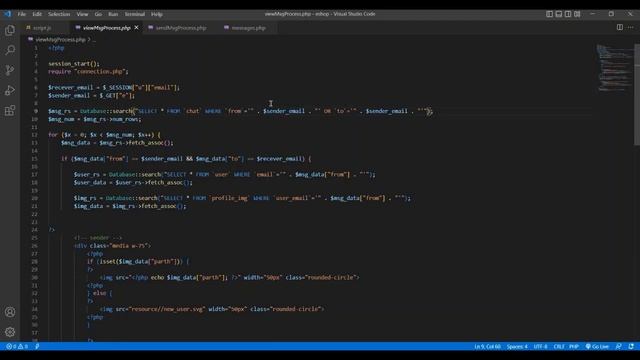Open the Edit menu

tap(37, 14)
